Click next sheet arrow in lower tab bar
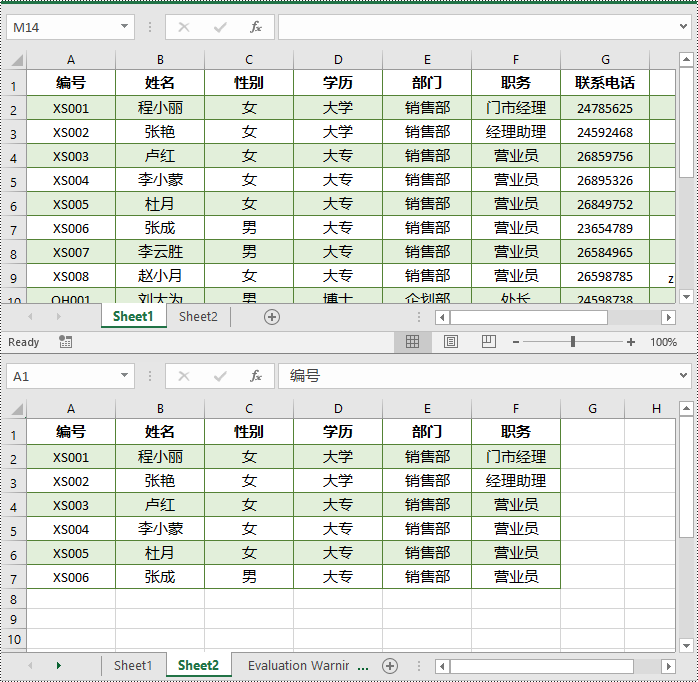The image size is (698, 682). [x=58, y=666]
